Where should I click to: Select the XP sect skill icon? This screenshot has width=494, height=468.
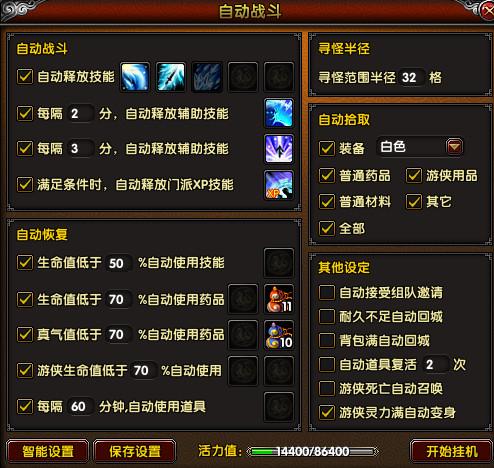click(x=279, y=185)
